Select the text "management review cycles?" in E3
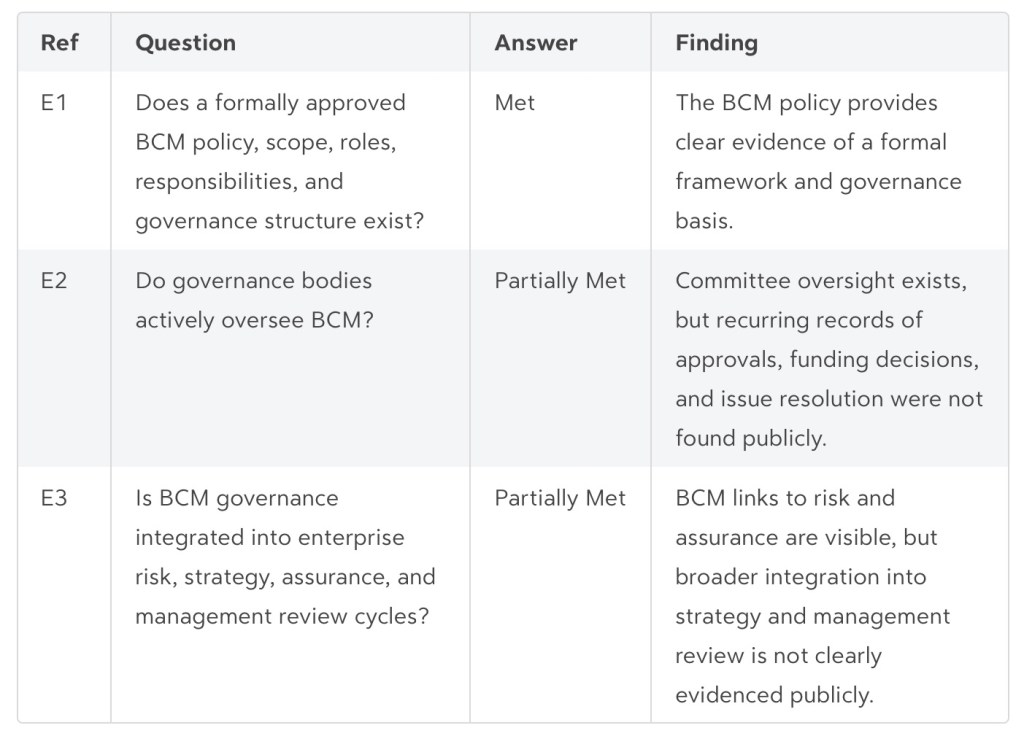1024x736 pixels. click(x=282, y=616)
